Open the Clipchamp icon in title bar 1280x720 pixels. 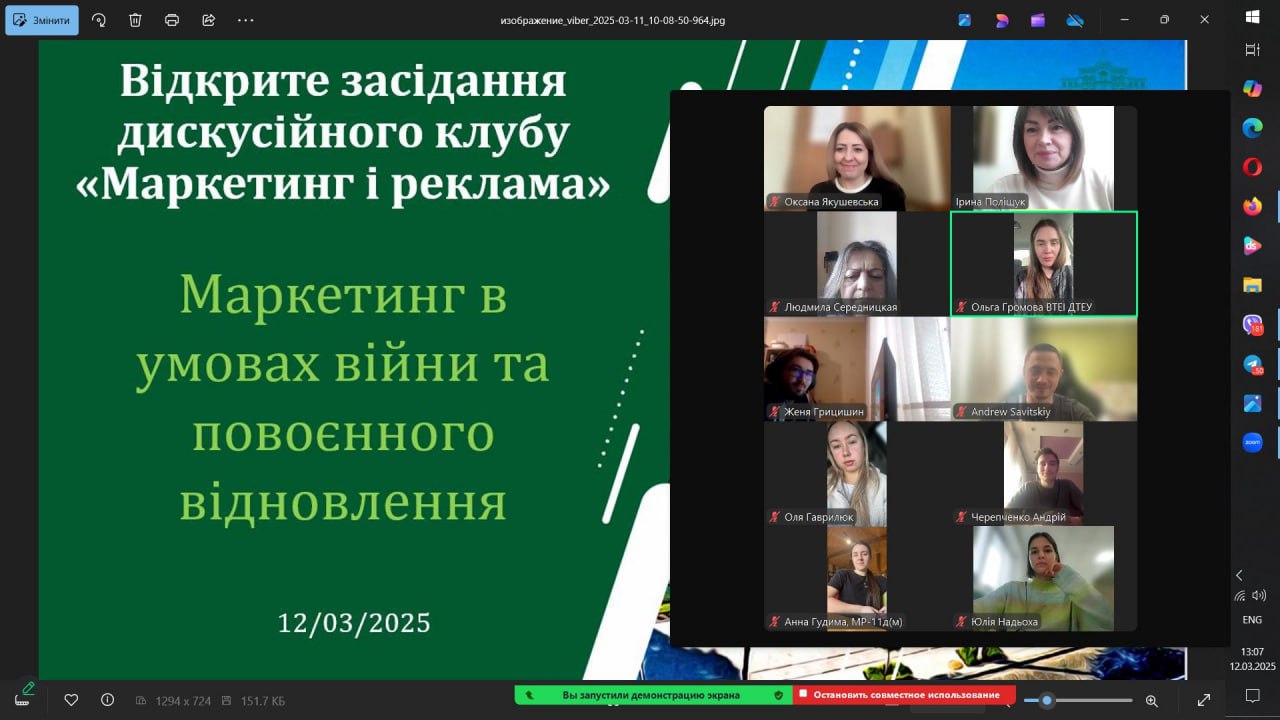1038,20
